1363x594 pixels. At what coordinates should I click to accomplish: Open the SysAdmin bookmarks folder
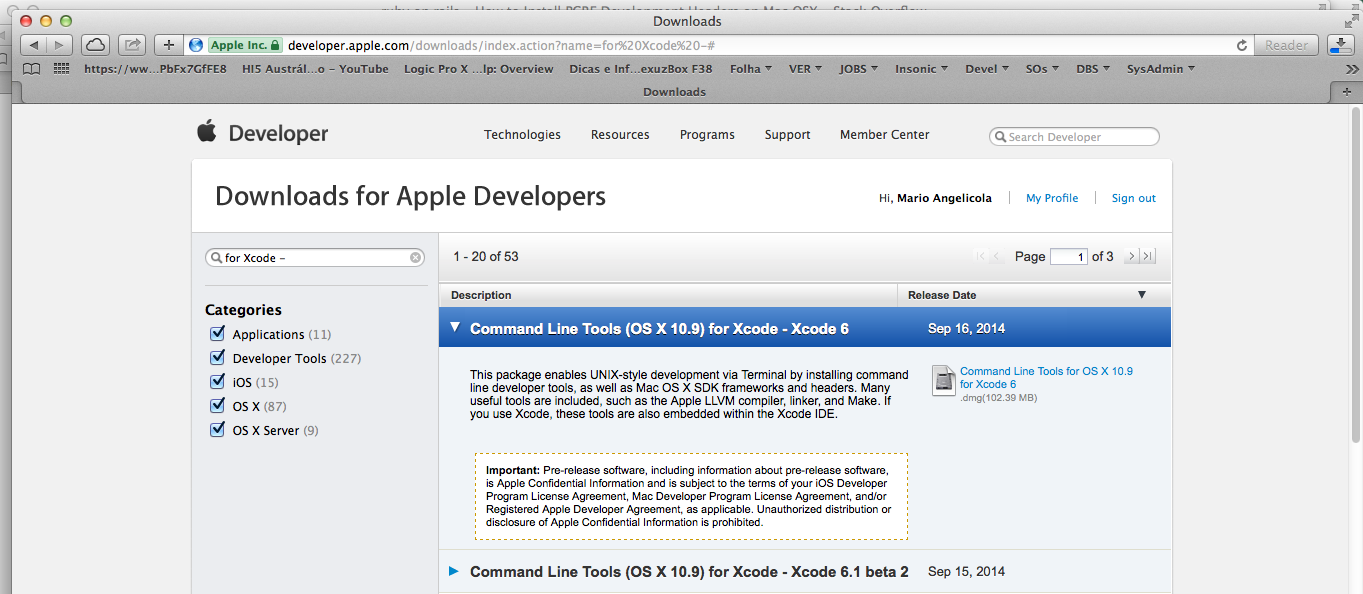point(1161,69)
